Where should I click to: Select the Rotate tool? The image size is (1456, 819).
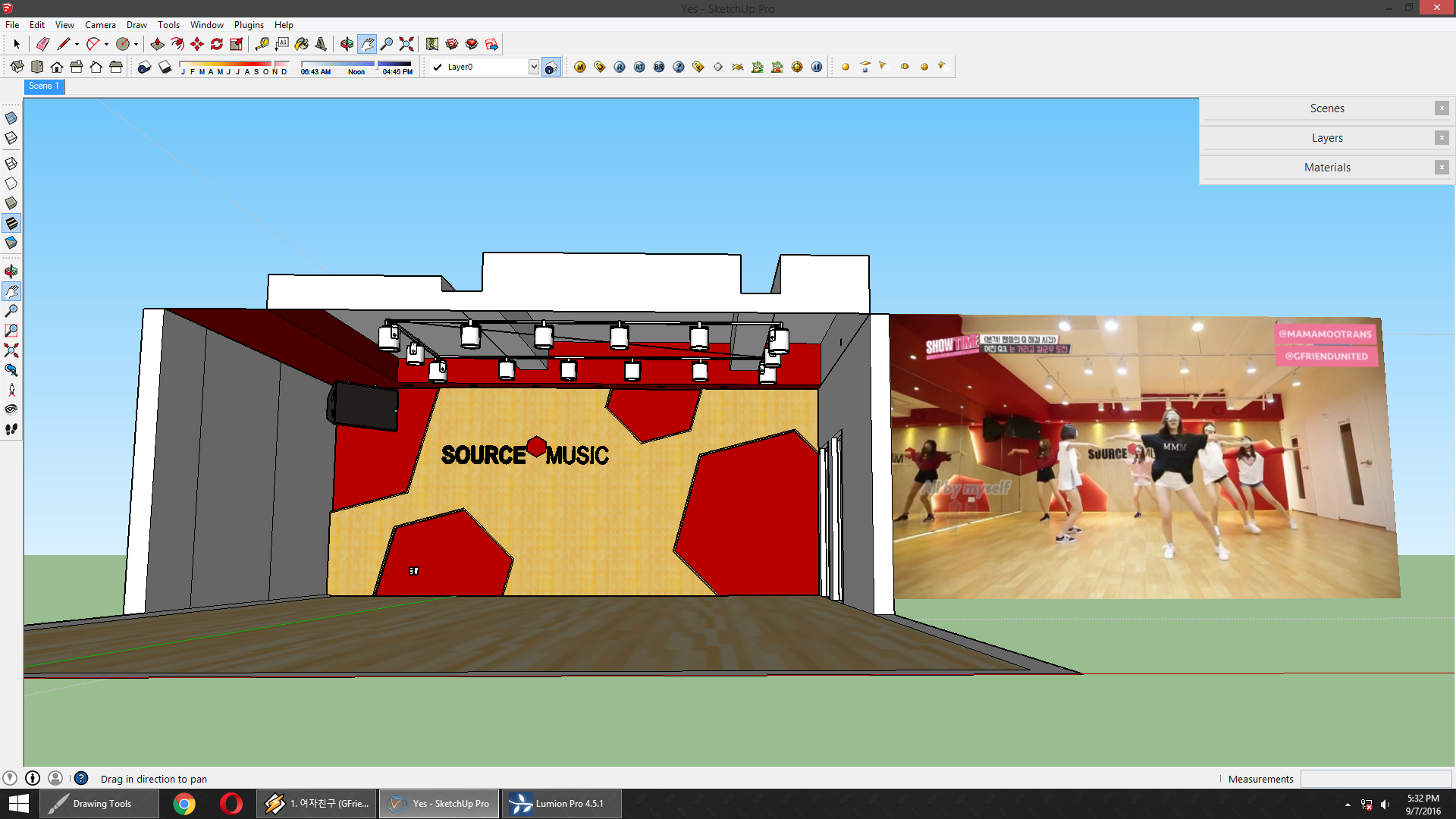click(x=218, y=44)
